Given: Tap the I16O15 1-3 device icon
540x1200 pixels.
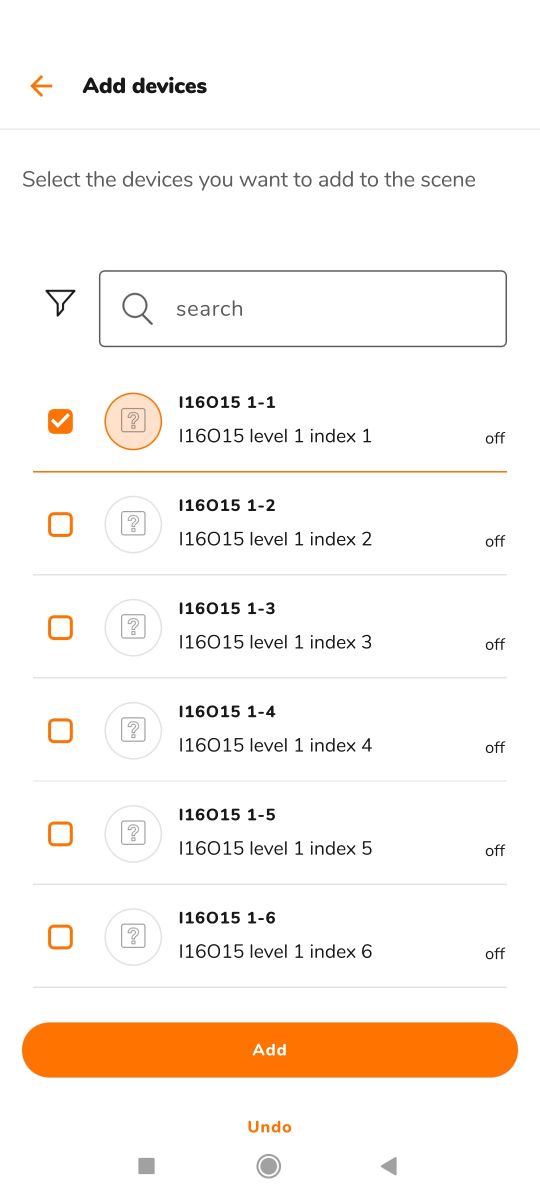Looking at the screenshot, I should [133, 627].
